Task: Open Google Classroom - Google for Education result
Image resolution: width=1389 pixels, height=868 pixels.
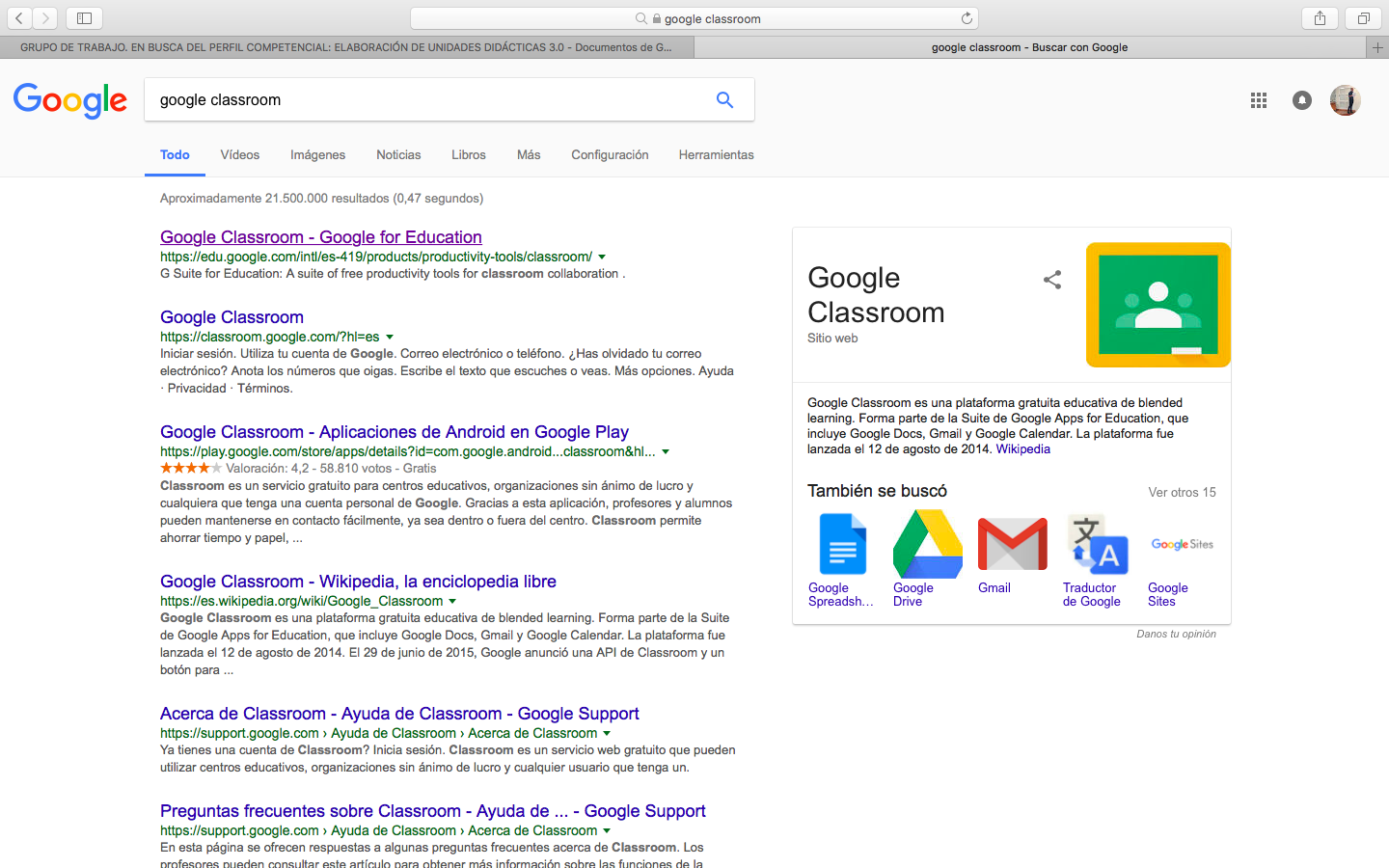Action: (321, 237)
